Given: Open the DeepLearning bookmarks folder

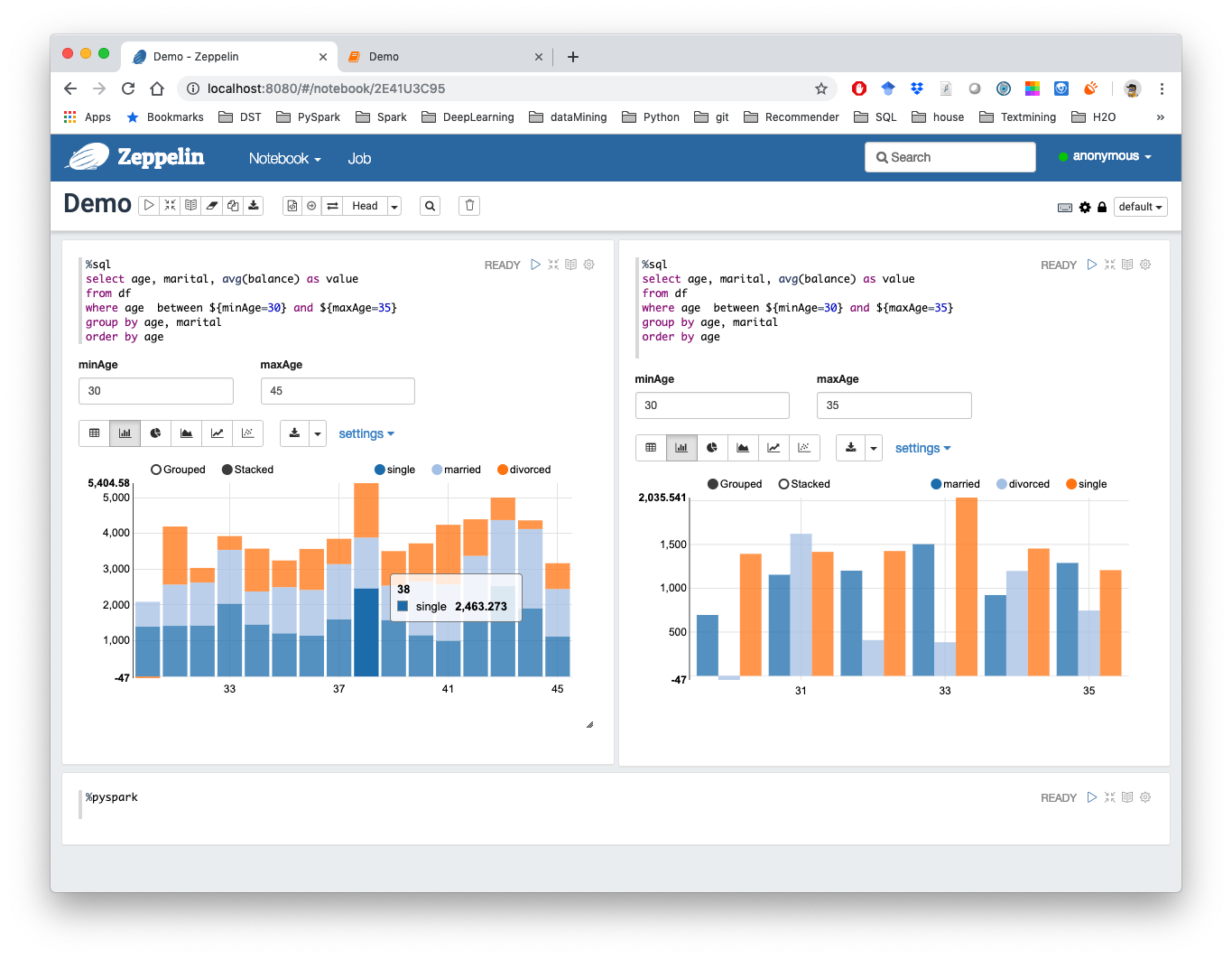Looking at the screenshot, I should point(468,117).
